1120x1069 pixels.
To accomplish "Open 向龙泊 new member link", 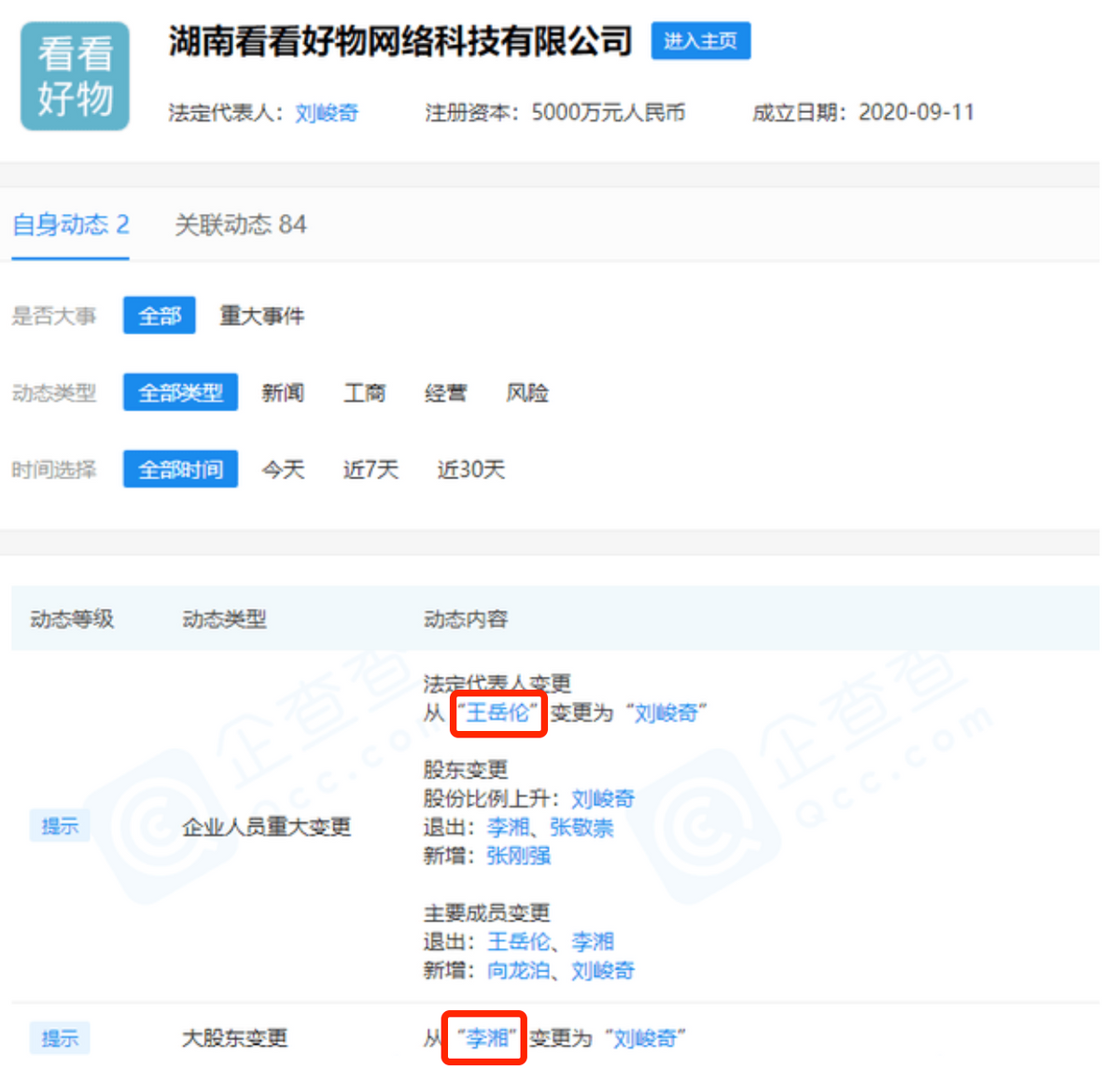I will click(519, 971).
